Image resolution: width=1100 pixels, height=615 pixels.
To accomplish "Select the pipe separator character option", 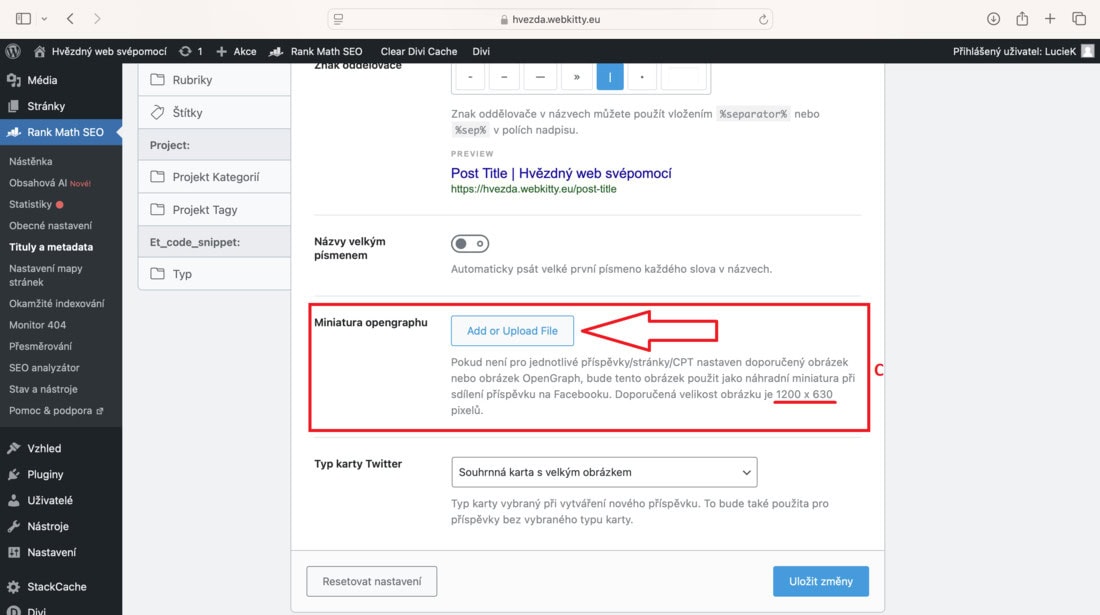I will coord(610,76).
